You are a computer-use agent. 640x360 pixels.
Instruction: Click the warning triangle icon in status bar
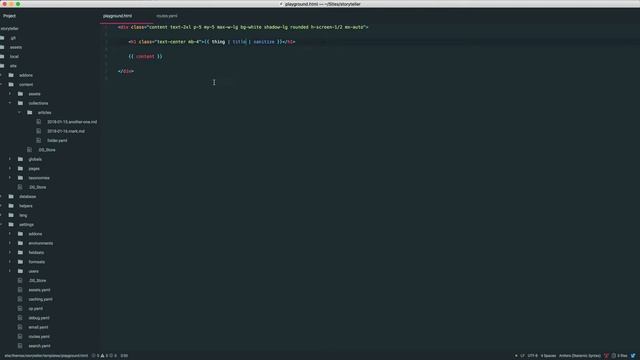(x=102, y=356)
